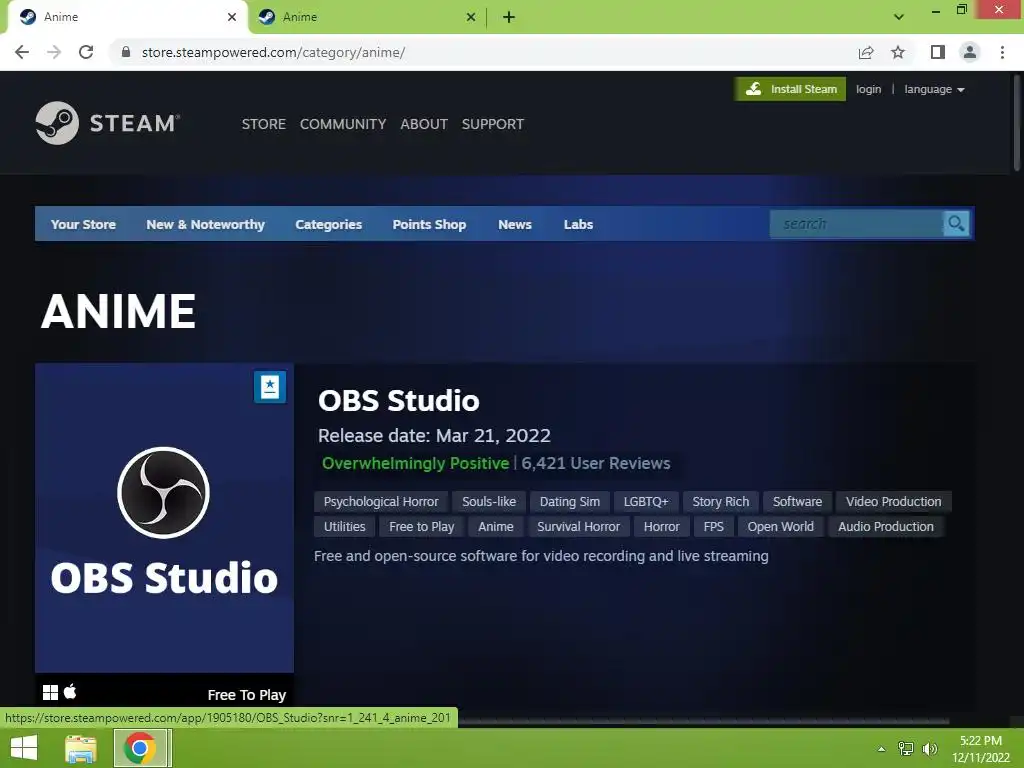Open News in store nav
This screenshot has height=768, width=1024.
[x=515, y=224]
